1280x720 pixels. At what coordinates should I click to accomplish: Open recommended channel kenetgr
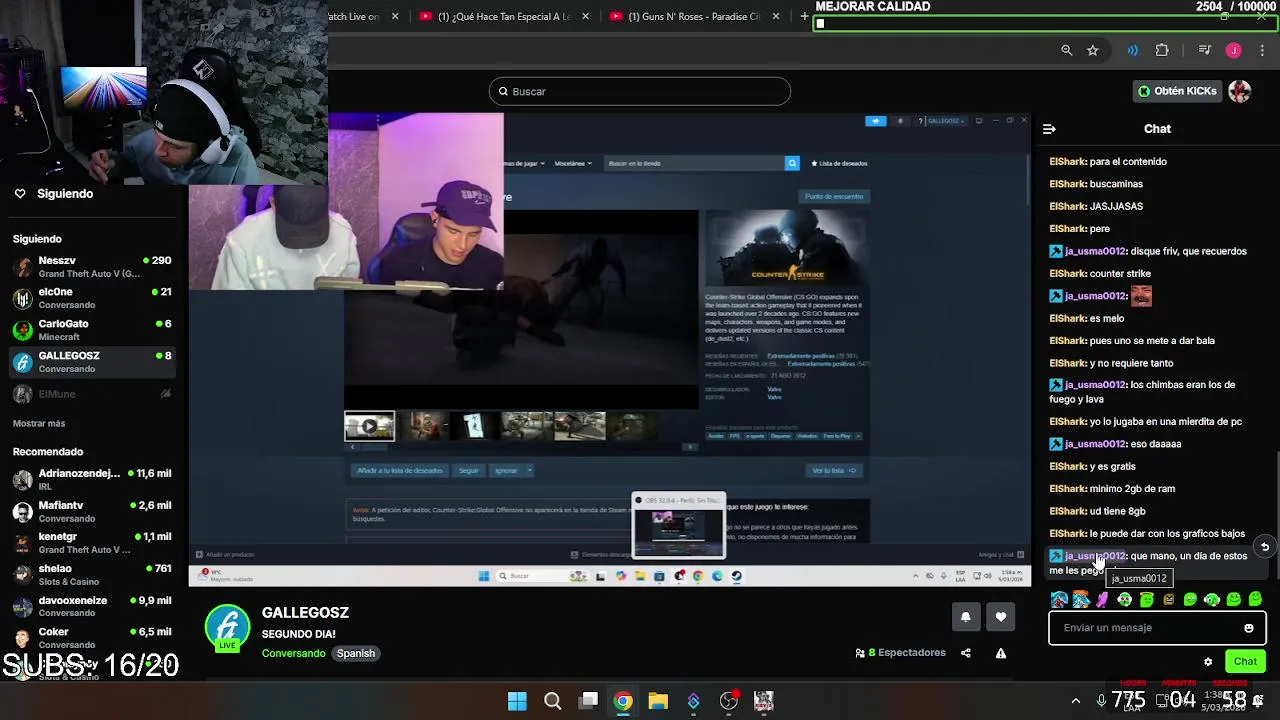(x=92, y=543)
